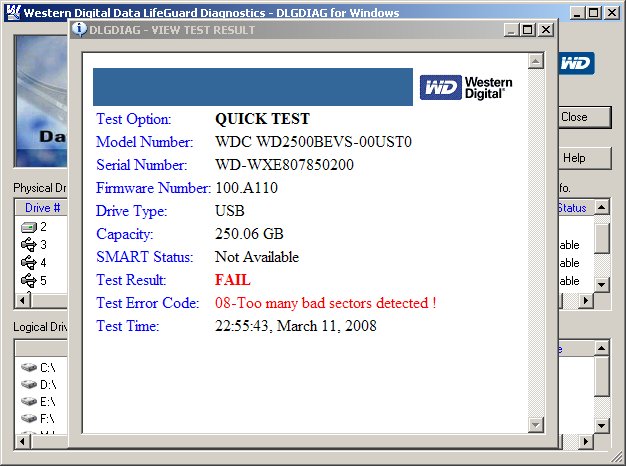Select physical drive 2 hard disk icon
Image resolution: width=626 pixels, height=466 pixels.
click(28, 227)
